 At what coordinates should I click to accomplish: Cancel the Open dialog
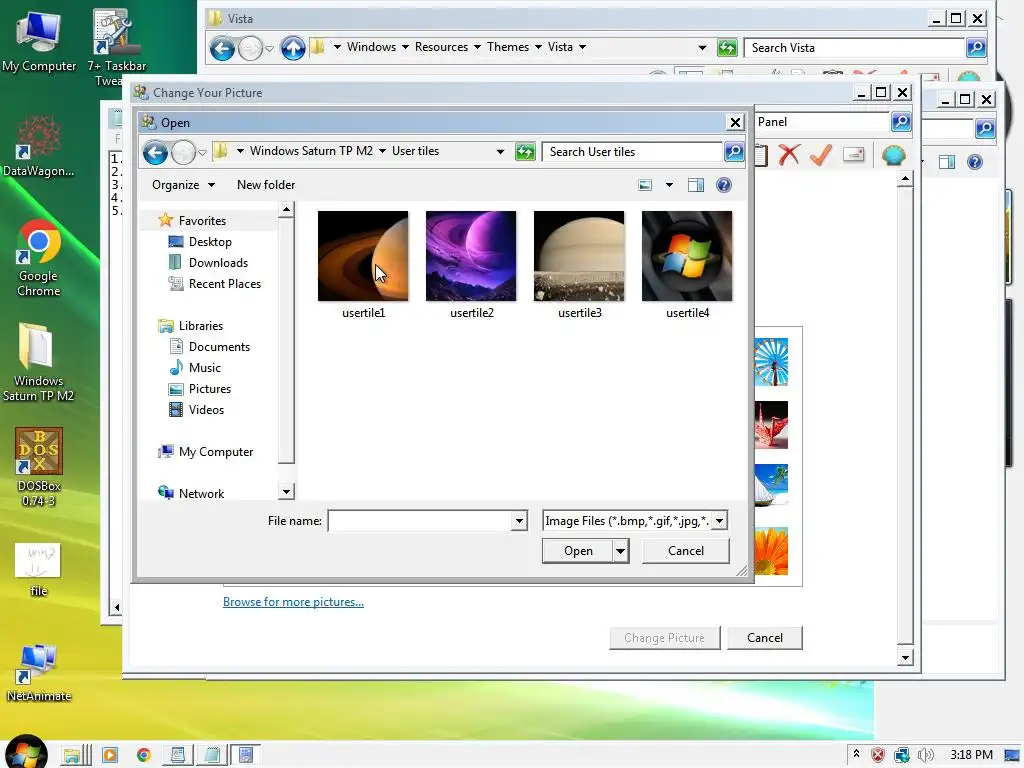686,551
